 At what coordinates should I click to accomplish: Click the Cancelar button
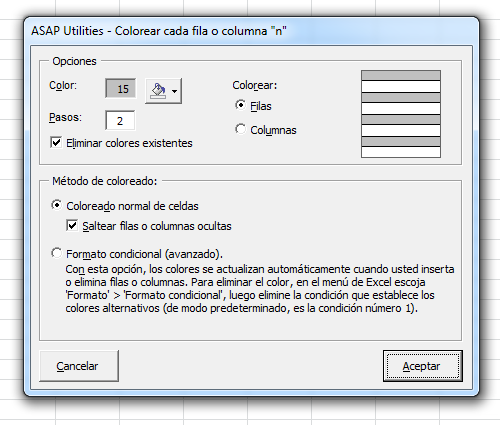click(x=79, y=366)
